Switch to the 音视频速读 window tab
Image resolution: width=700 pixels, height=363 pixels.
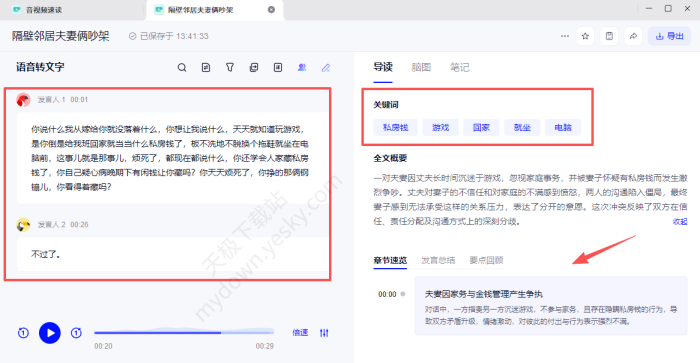pyautogui.click(x=44, y=10)
